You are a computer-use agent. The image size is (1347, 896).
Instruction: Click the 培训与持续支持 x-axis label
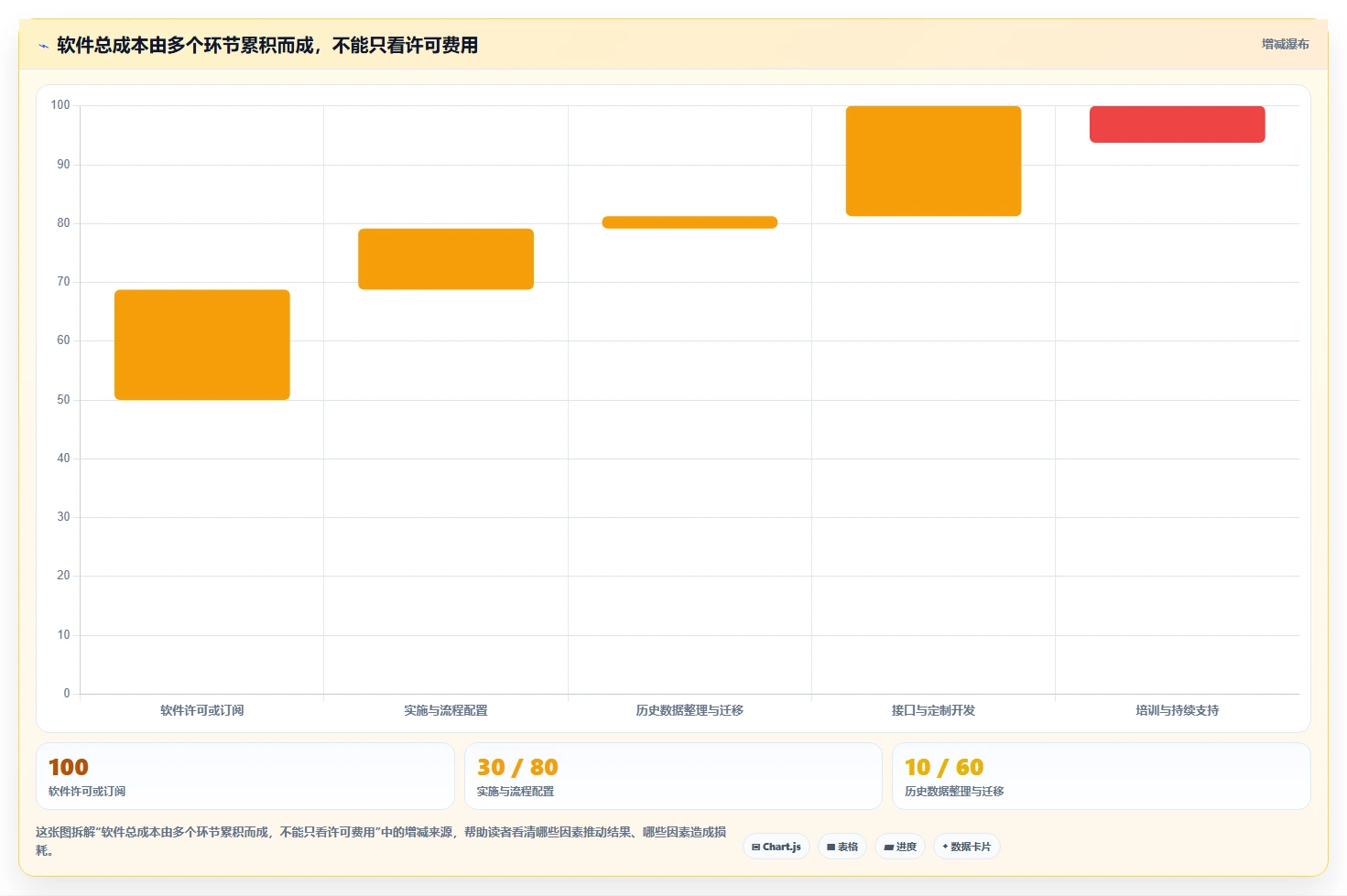point(1178,710)
